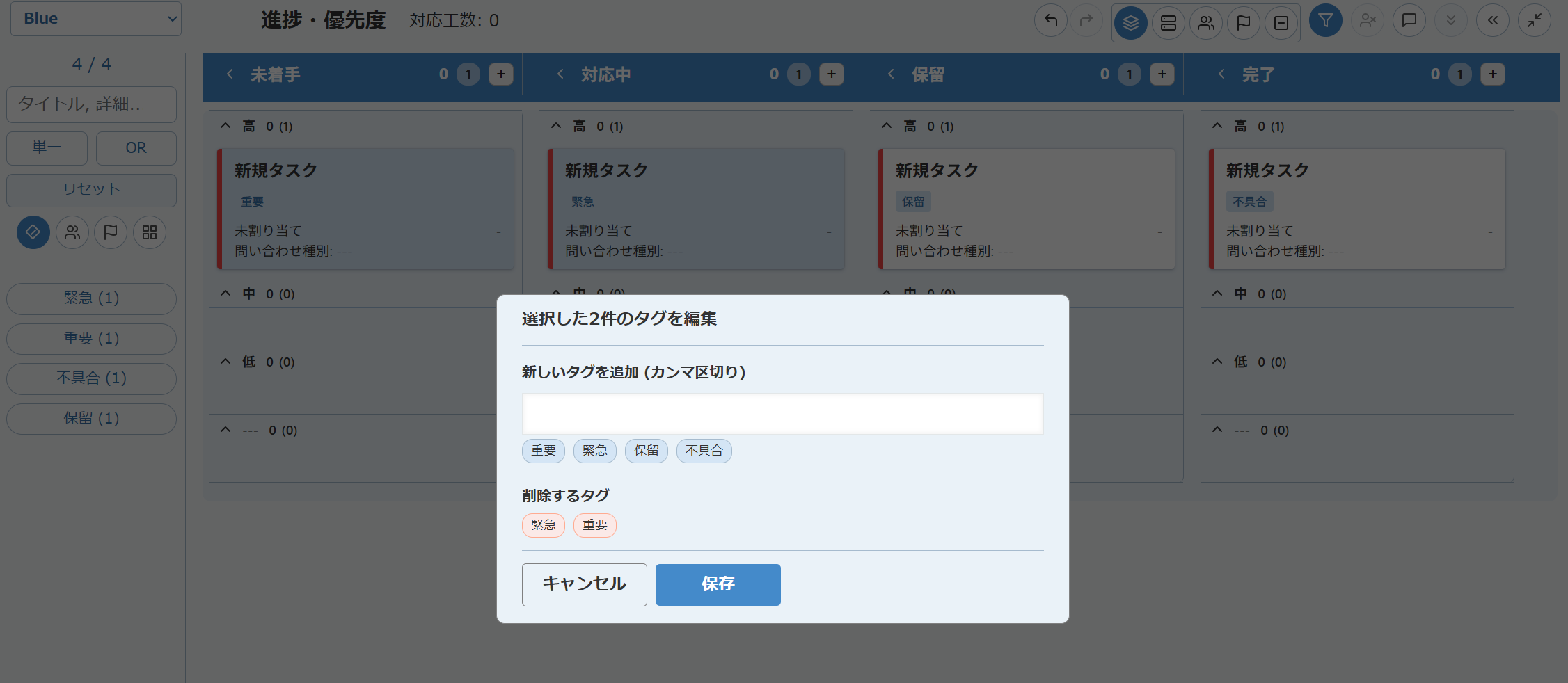Add the 緊急 suggestion tag chip
Screen dimensions: 1568x683
pos(595,451)
